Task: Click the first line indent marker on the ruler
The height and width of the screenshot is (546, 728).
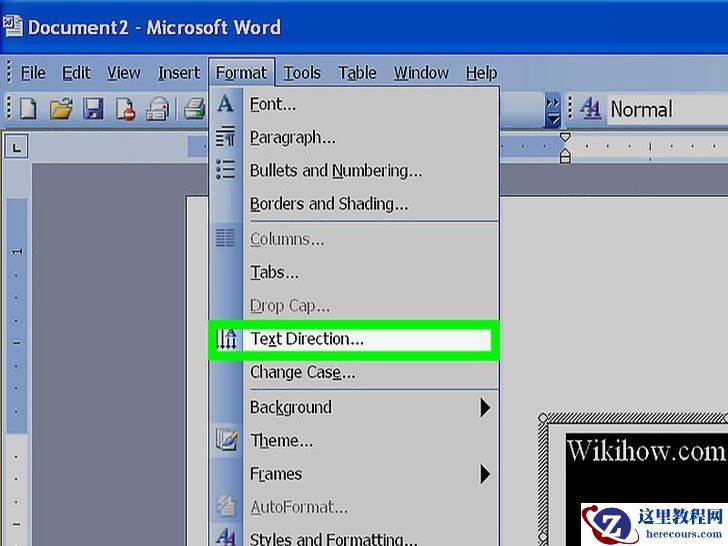Action: [565, 137]
